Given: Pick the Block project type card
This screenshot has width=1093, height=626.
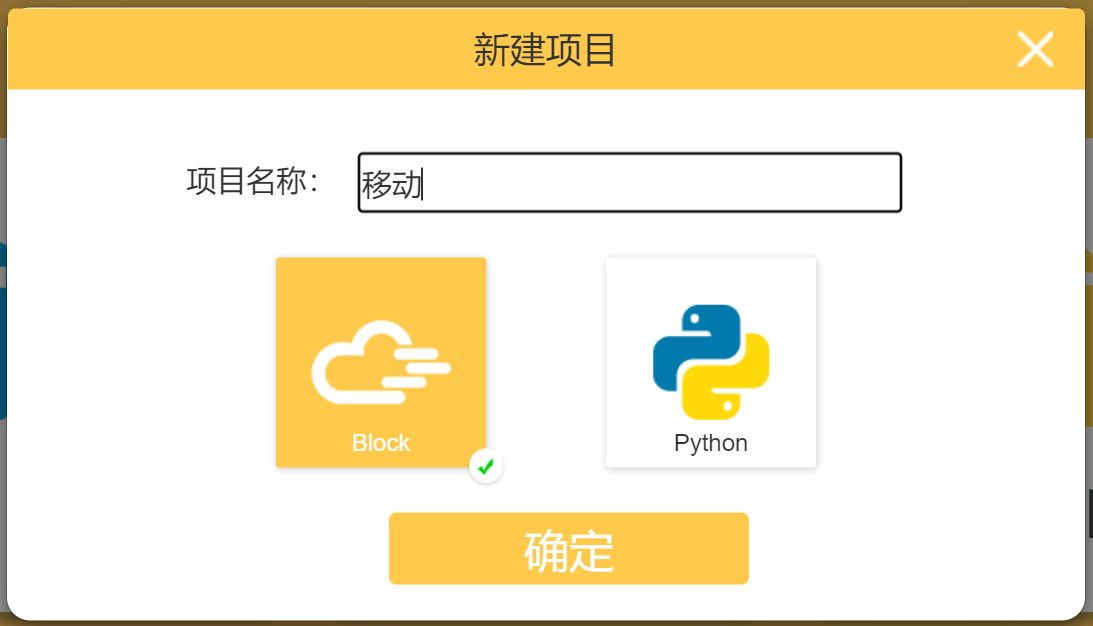Looking at the screenshot, I should pos(381,362).
